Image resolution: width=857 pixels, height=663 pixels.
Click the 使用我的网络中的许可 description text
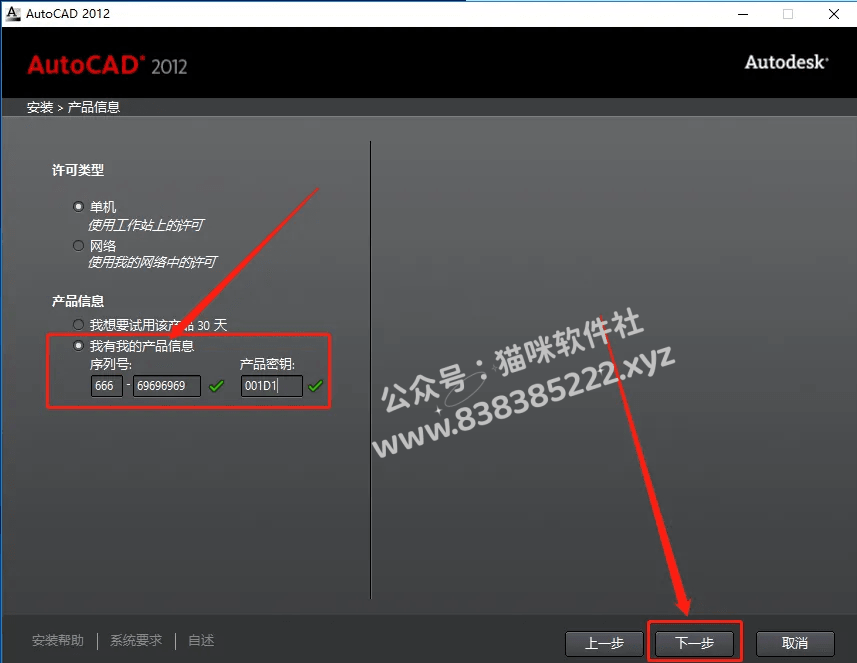[x=152, y=262]
